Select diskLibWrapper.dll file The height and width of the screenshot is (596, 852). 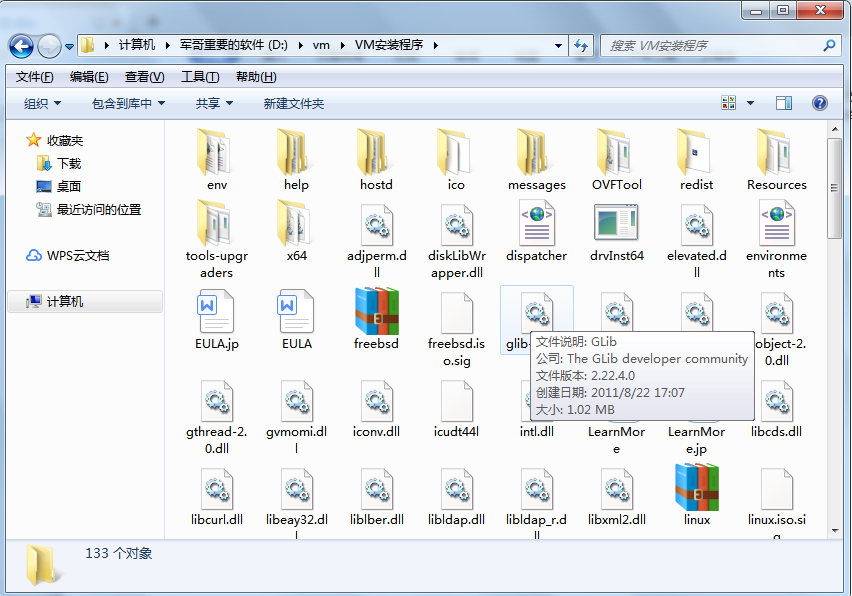[456, 239]
